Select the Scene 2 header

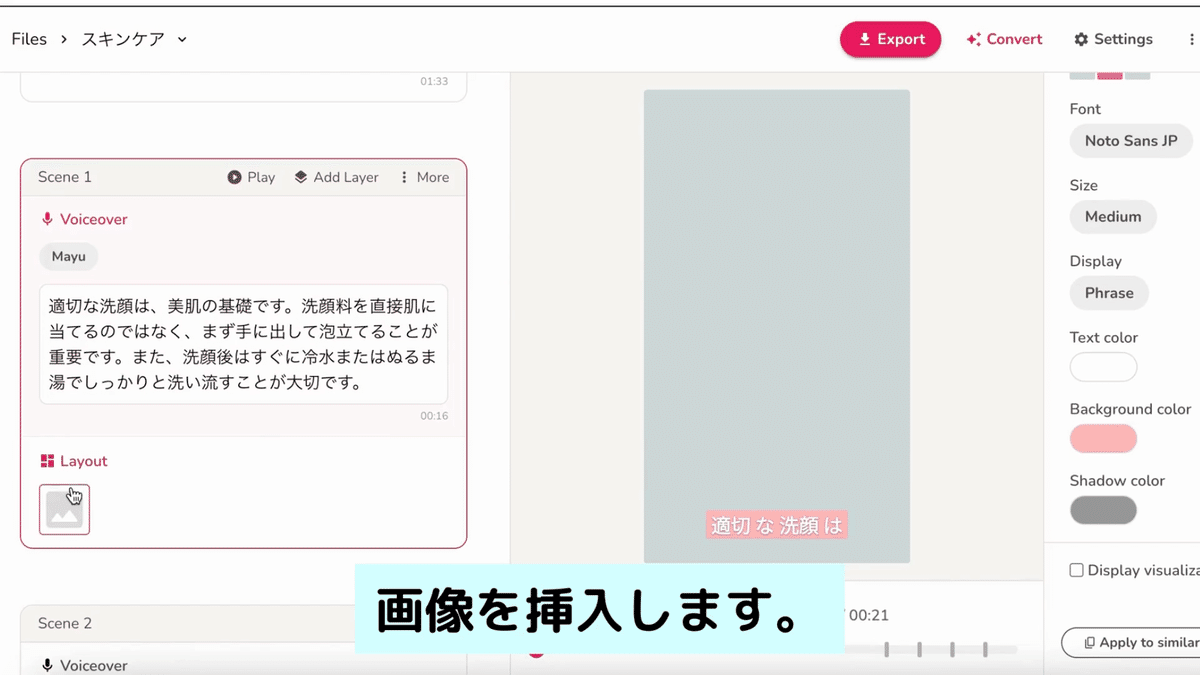[243, 623]
